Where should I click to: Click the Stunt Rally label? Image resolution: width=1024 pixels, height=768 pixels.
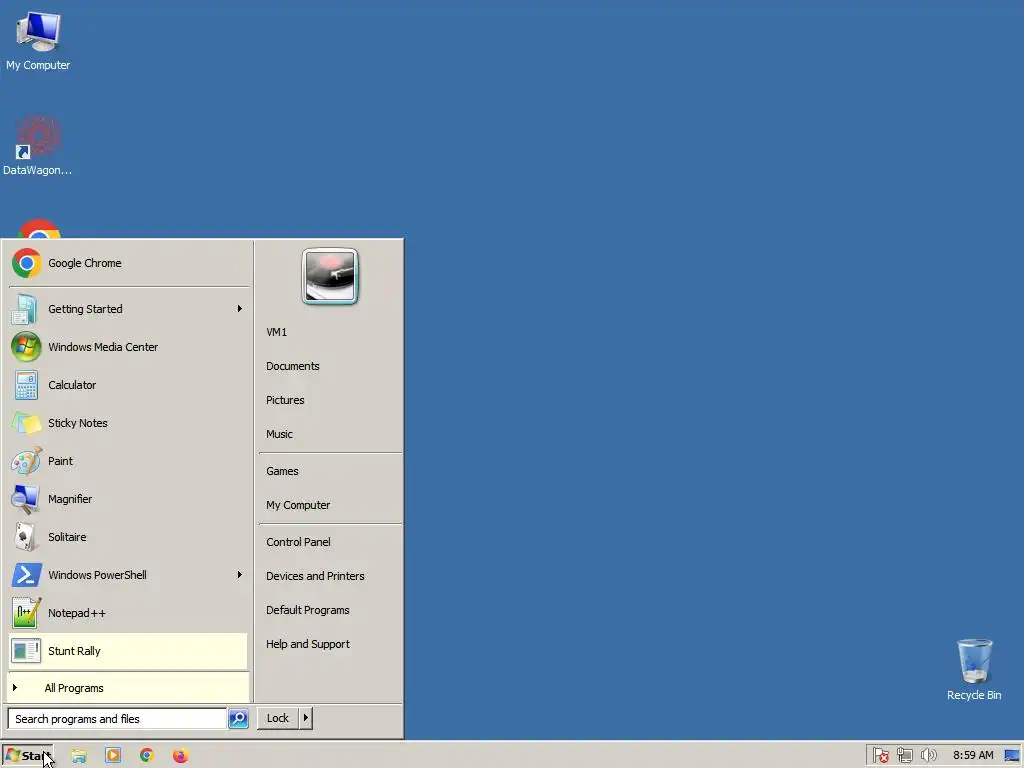[74, 651]
